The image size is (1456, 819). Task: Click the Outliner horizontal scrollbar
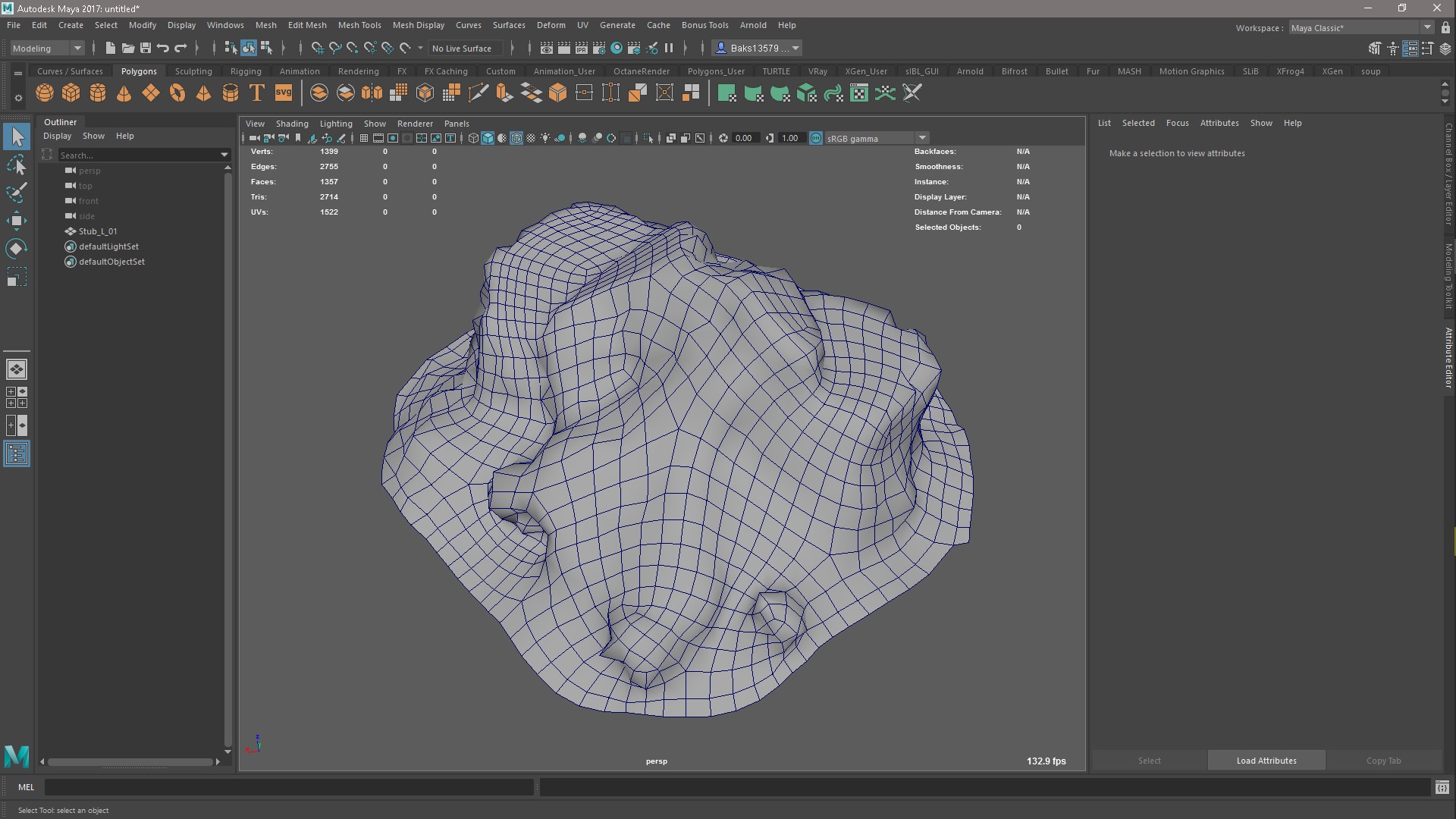[x=130, y=762]
